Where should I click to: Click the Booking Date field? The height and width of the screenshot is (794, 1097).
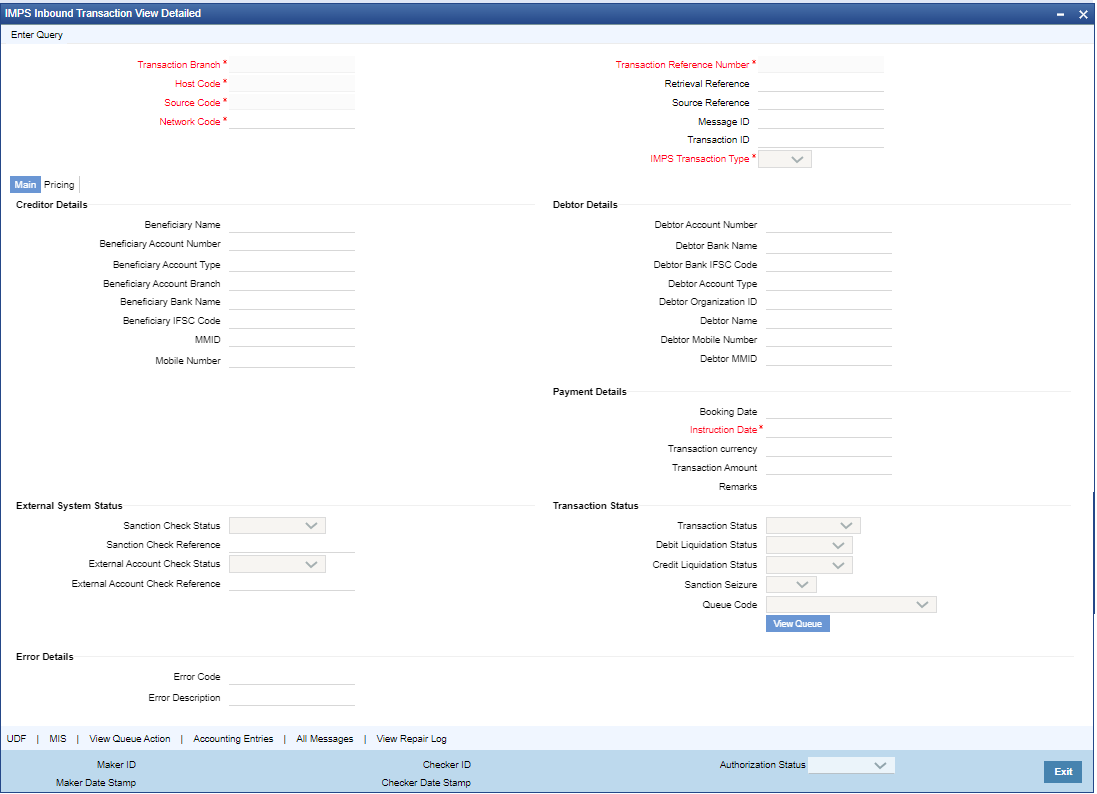click(x=829, y=411)
